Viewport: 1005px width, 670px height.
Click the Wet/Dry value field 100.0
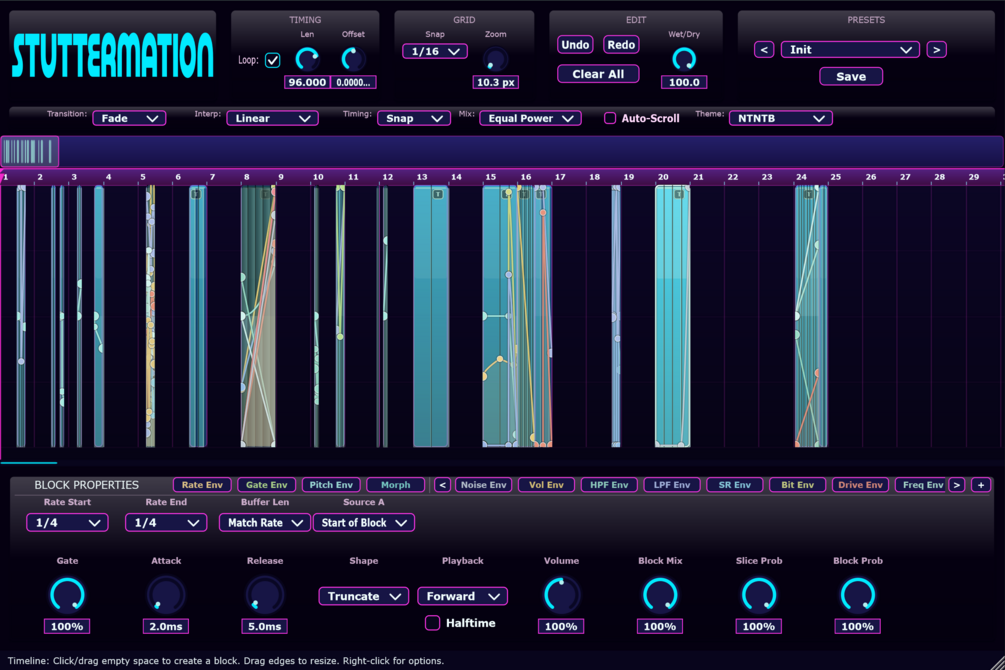[x=684, y=82]
